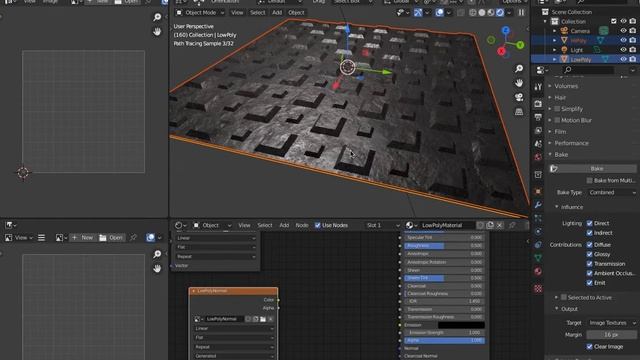The width and height of the screenshot is (640, 360).
Task: Uncheck Diffuse contribution
Action: coord(589,244)
